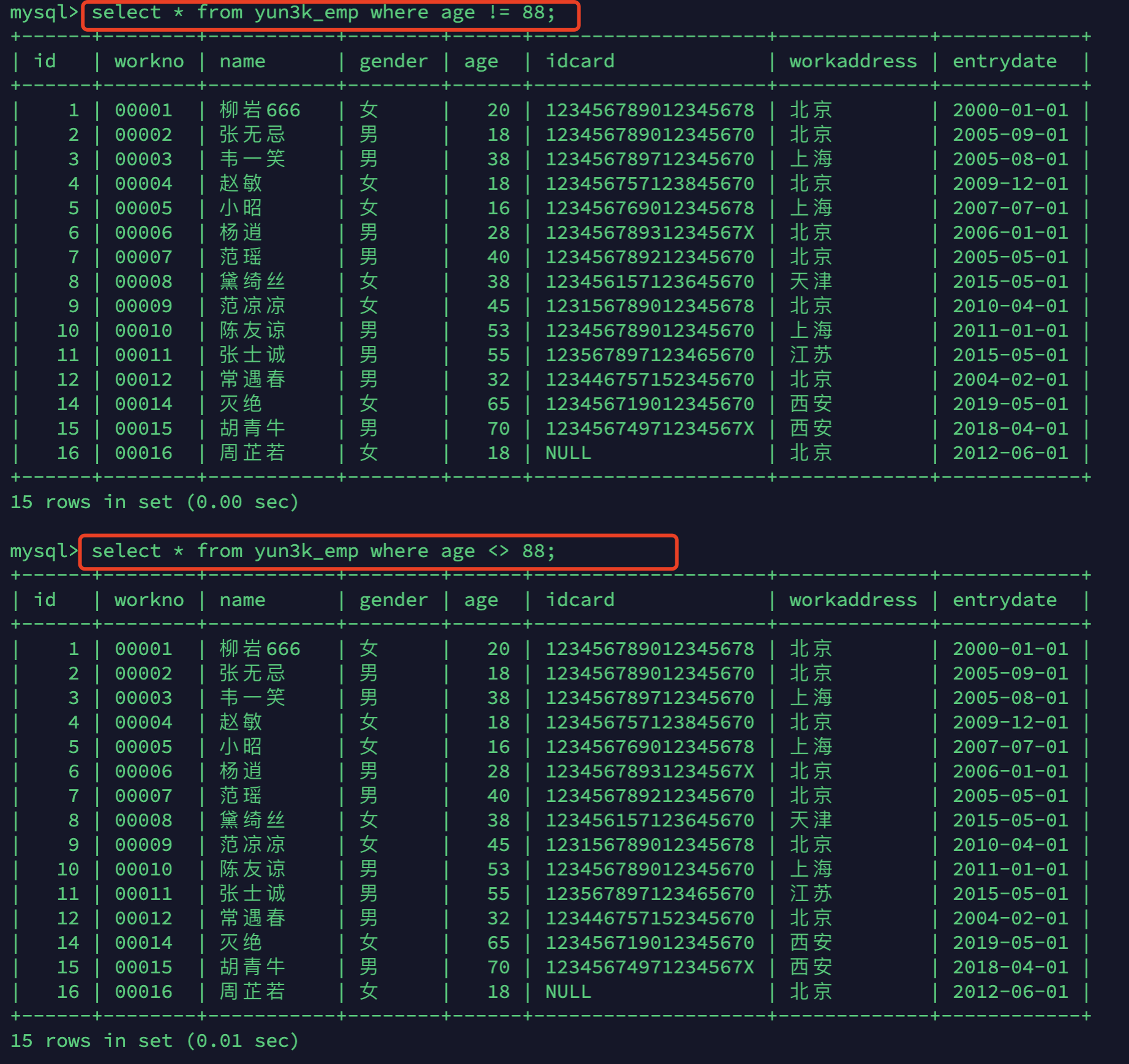Click entrydate '2005-05-01' in the <> result table

pyautogui.click(x=1010, y=796)
